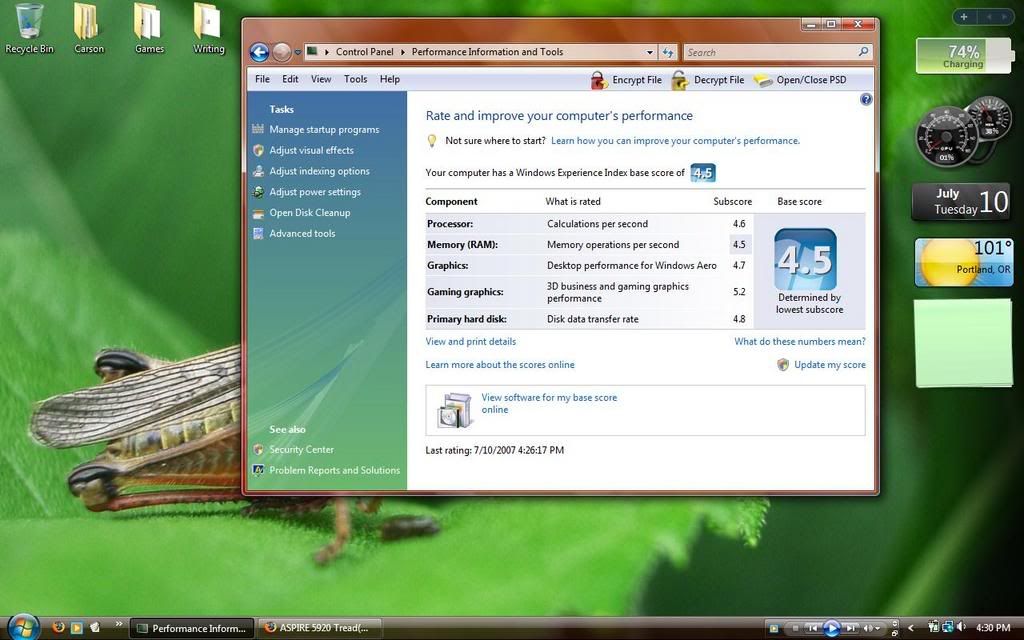Expand the Quick Launch overflow chevron
The image size is (1024, 640).
(119, 624)
